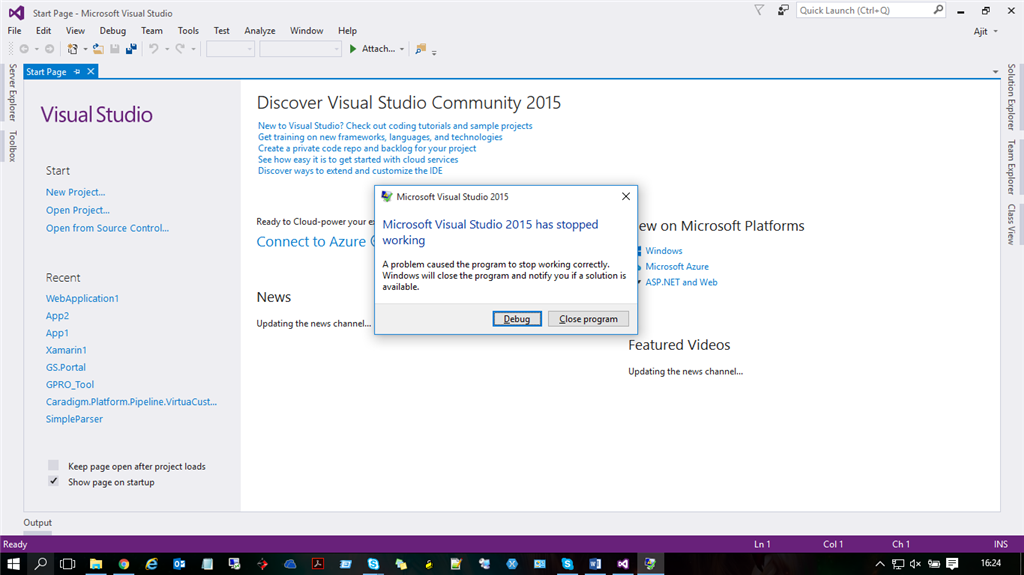The height and width of the screenshot is (575, 1024).
Task: Open the Tools menu
Action: point(188,31)
